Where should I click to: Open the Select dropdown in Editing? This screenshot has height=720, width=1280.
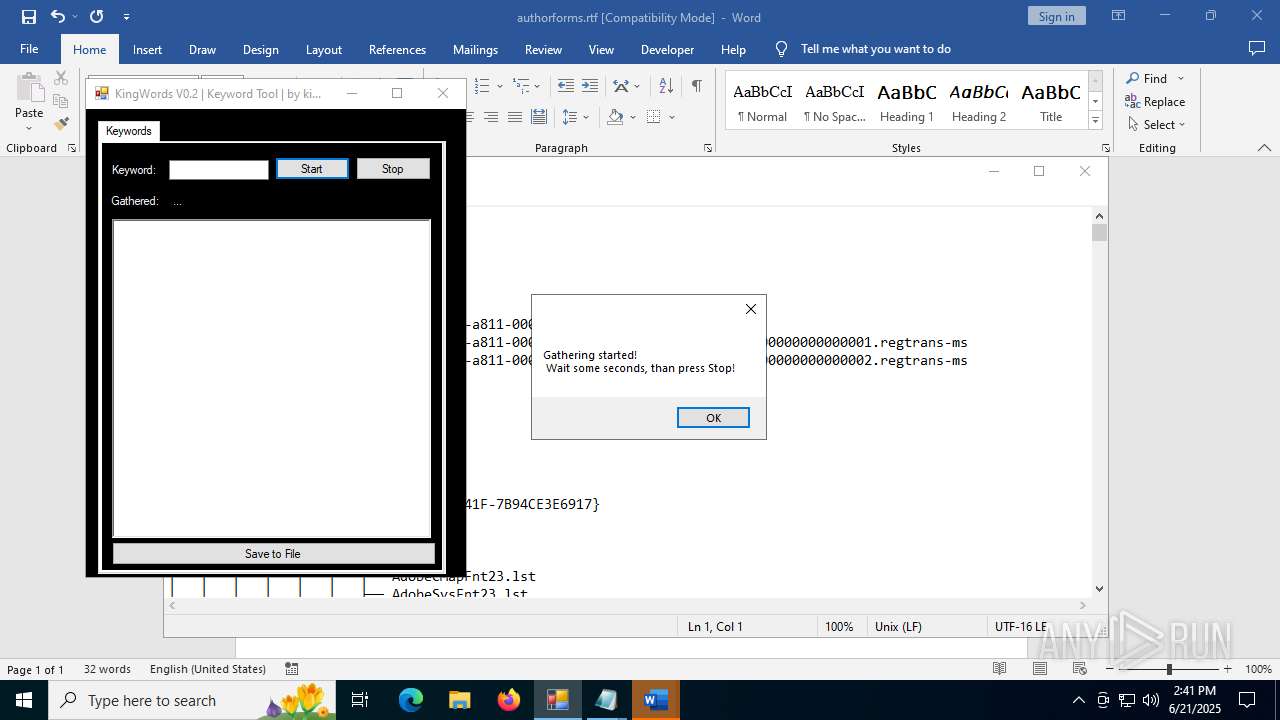(1157, 124)
